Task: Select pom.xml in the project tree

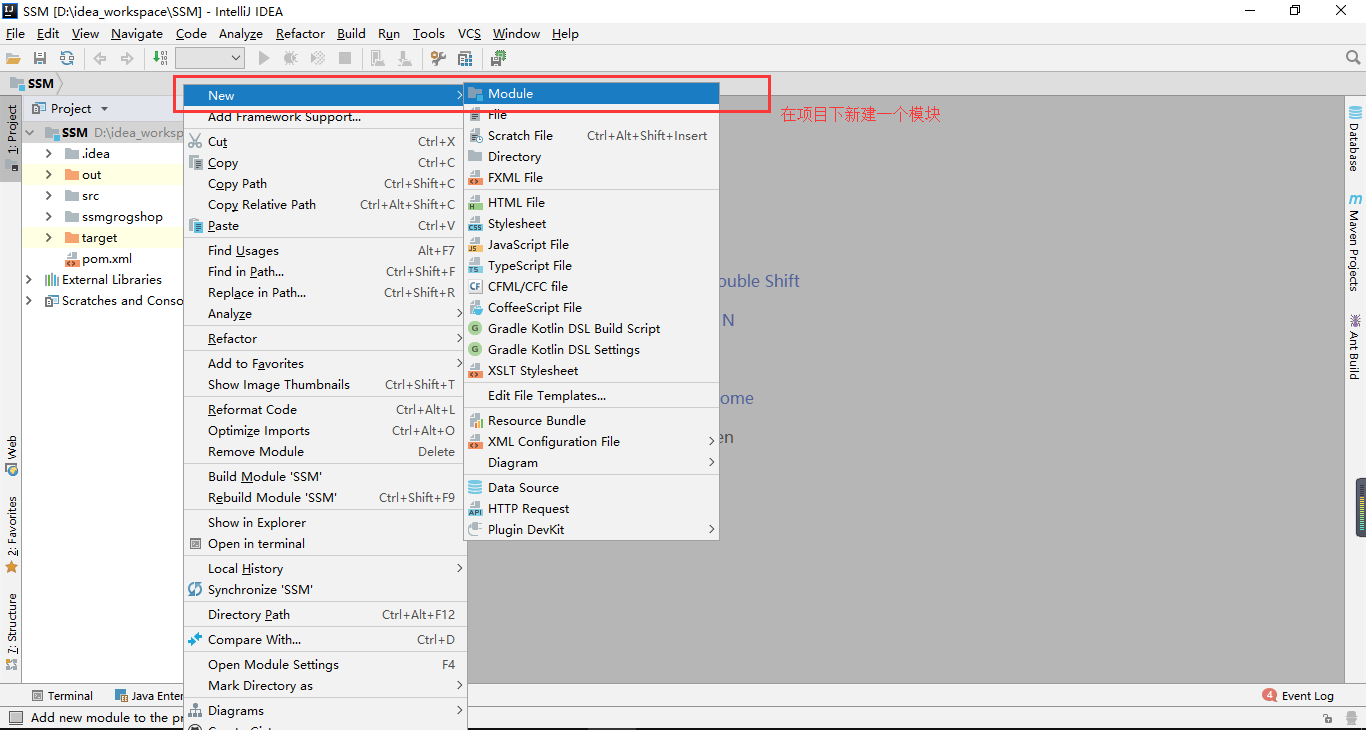Action: [x=106, y=259]
